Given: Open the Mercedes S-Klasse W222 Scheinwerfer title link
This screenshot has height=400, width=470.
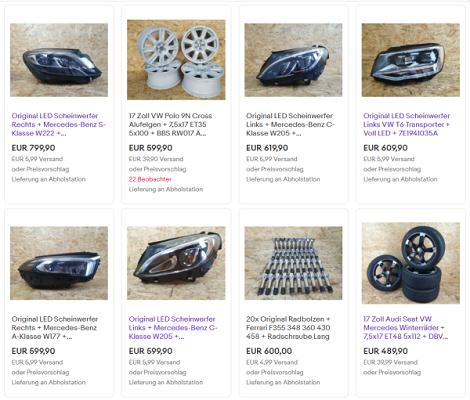Looking at the screenshot, I should (59, 124).
